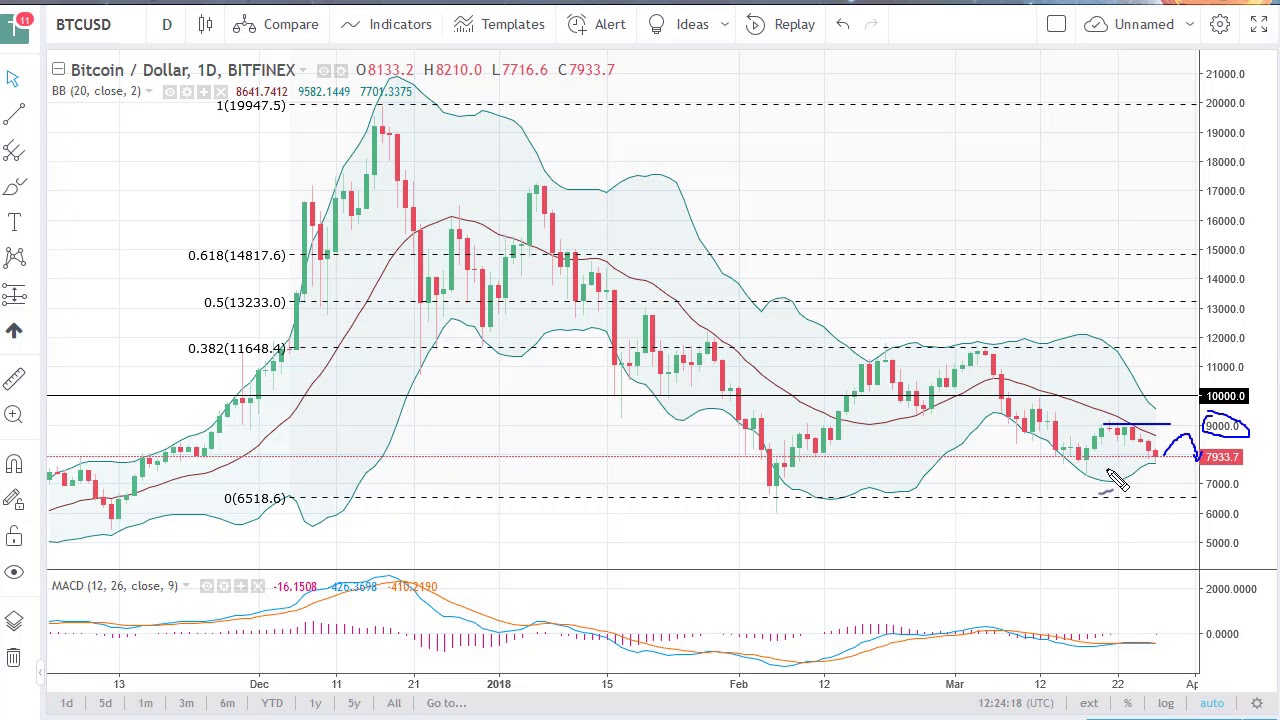
Task: Toggle log scale
Action: [x=1166, y=703]
